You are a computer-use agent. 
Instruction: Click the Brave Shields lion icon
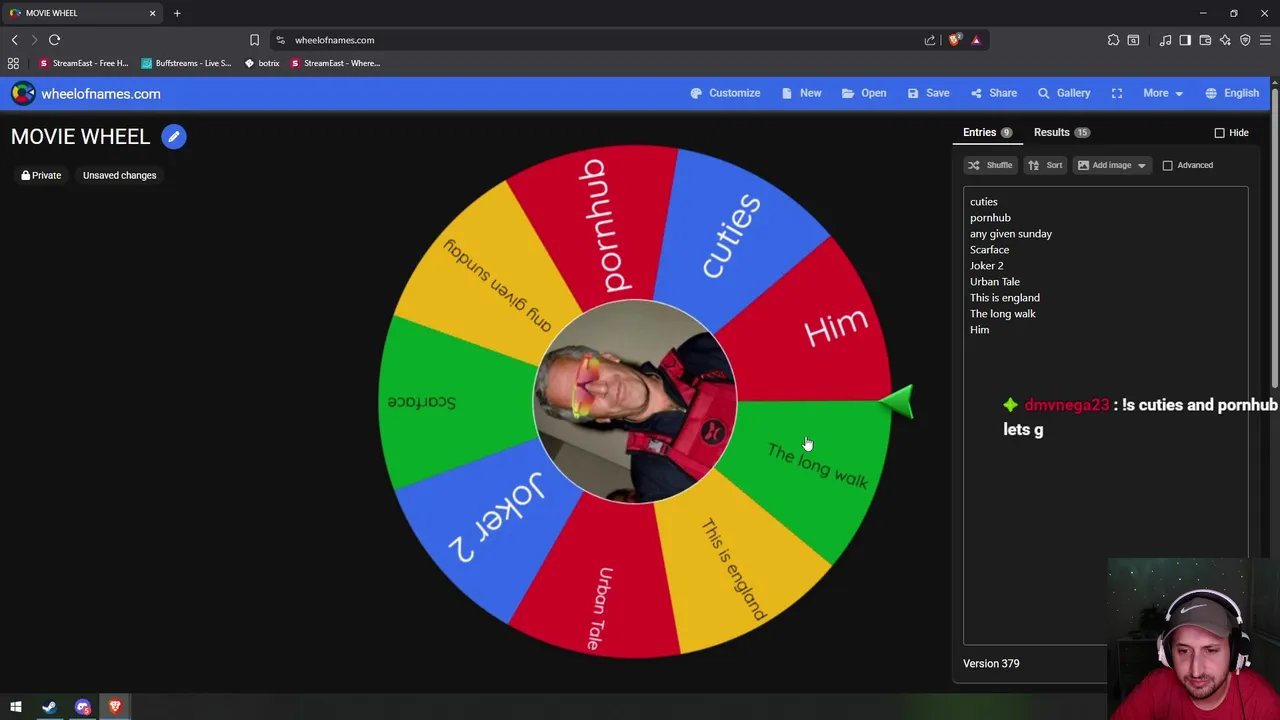955,40
